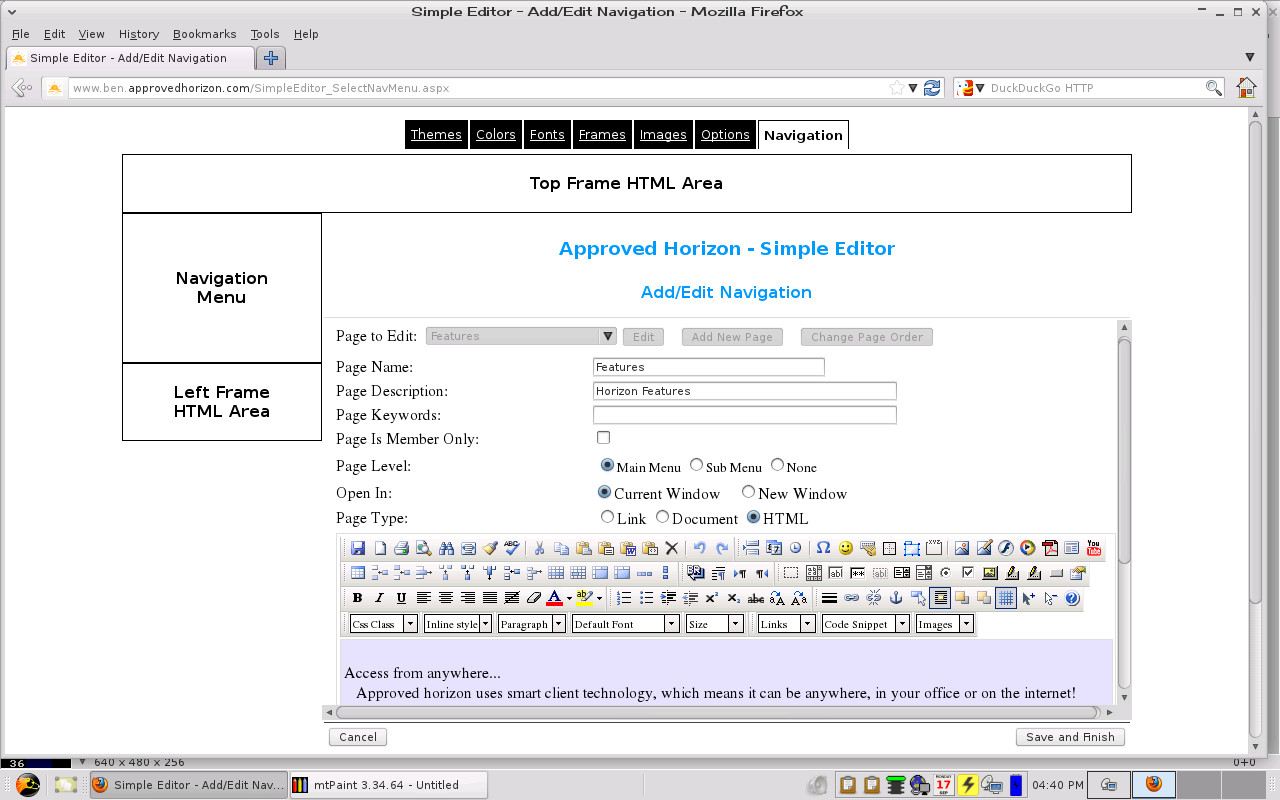Switch to the Themes tab
This screenshot has width=1280, height=800.
(436, 135)
